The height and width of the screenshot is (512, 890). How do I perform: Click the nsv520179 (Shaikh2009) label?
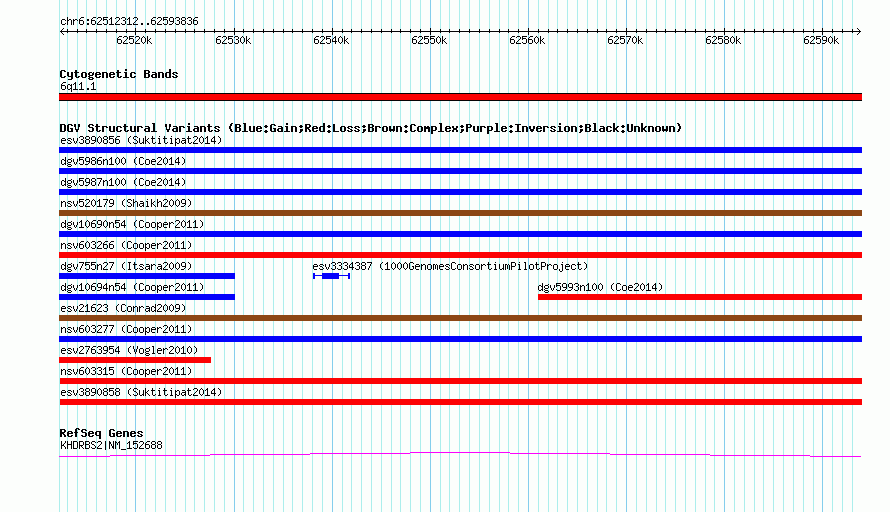(126, 203)
